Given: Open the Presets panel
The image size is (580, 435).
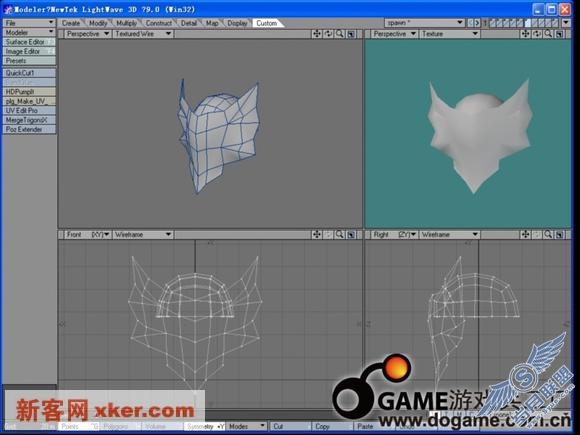Looking at the screenshot, I should tap(29, 61).
